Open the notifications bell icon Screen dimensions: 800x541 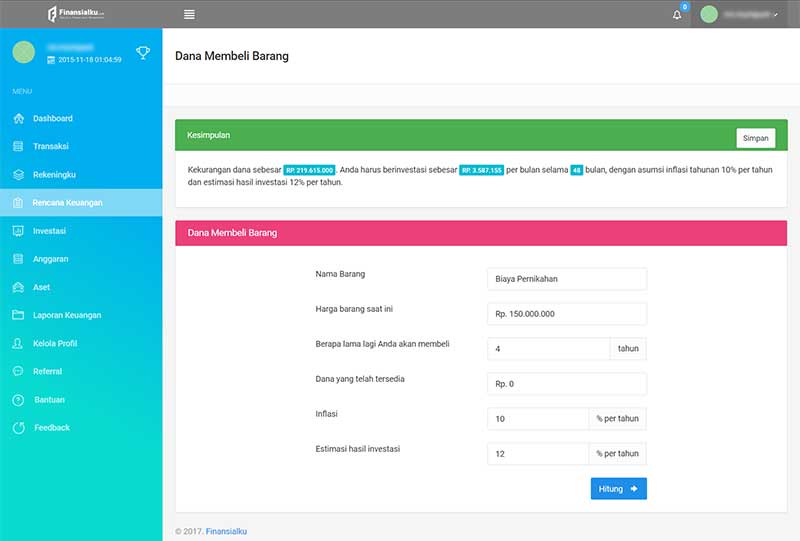(x=677, y=15)
